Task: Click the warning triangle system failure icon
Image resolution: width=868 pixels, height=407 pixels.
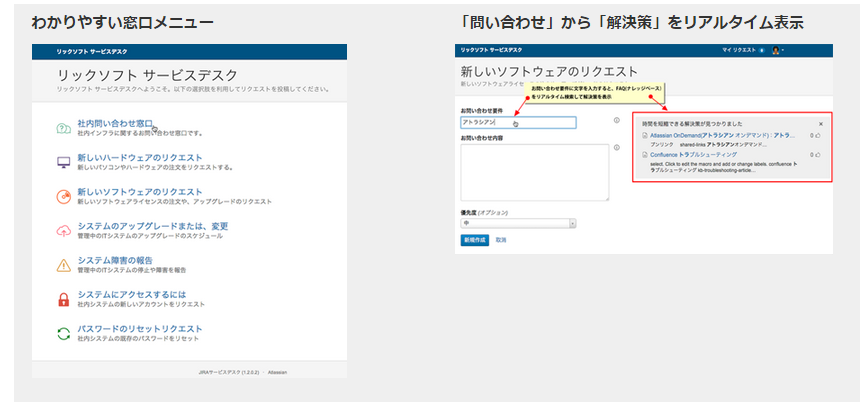Action: [62, 264]
